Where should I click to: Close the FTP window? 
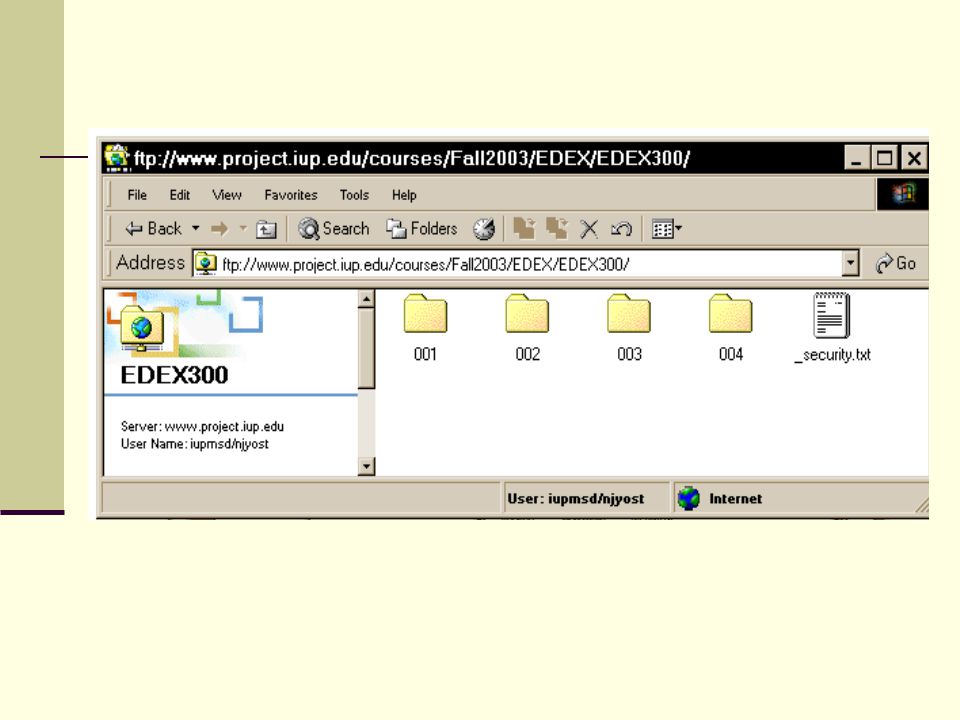click(x=914, y=158)
